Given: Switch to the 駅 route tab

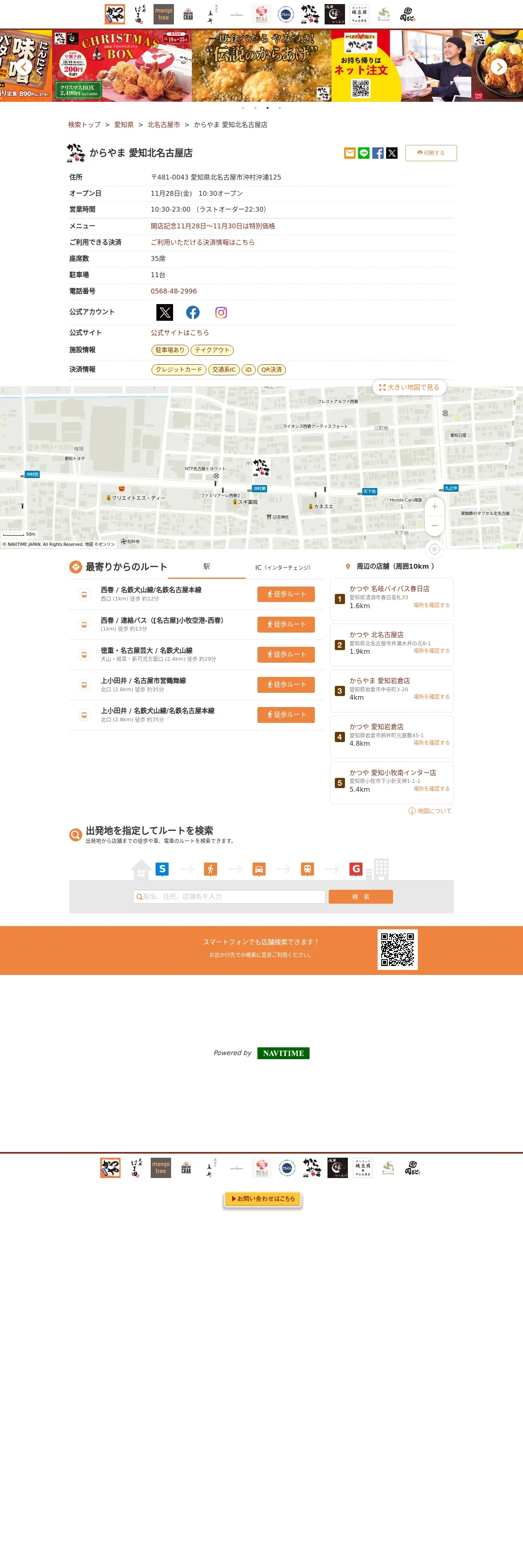Looking at the screenshot, I should click(x=207, y=567).
